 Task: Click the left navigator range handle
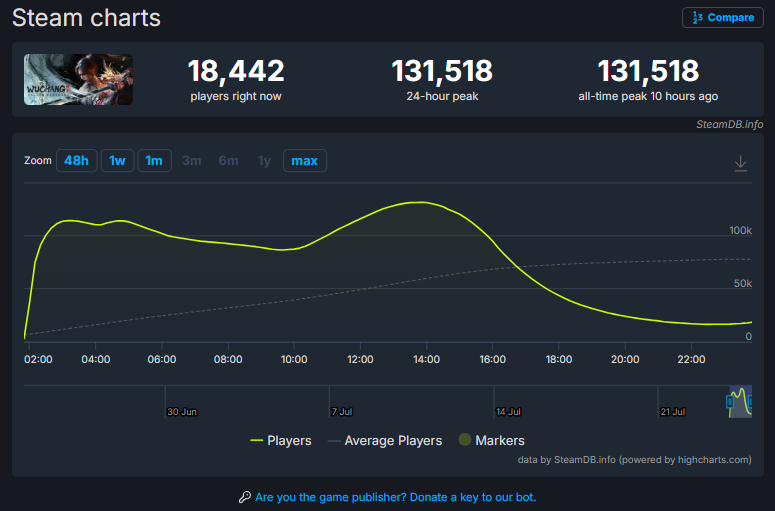coord(730,401)
